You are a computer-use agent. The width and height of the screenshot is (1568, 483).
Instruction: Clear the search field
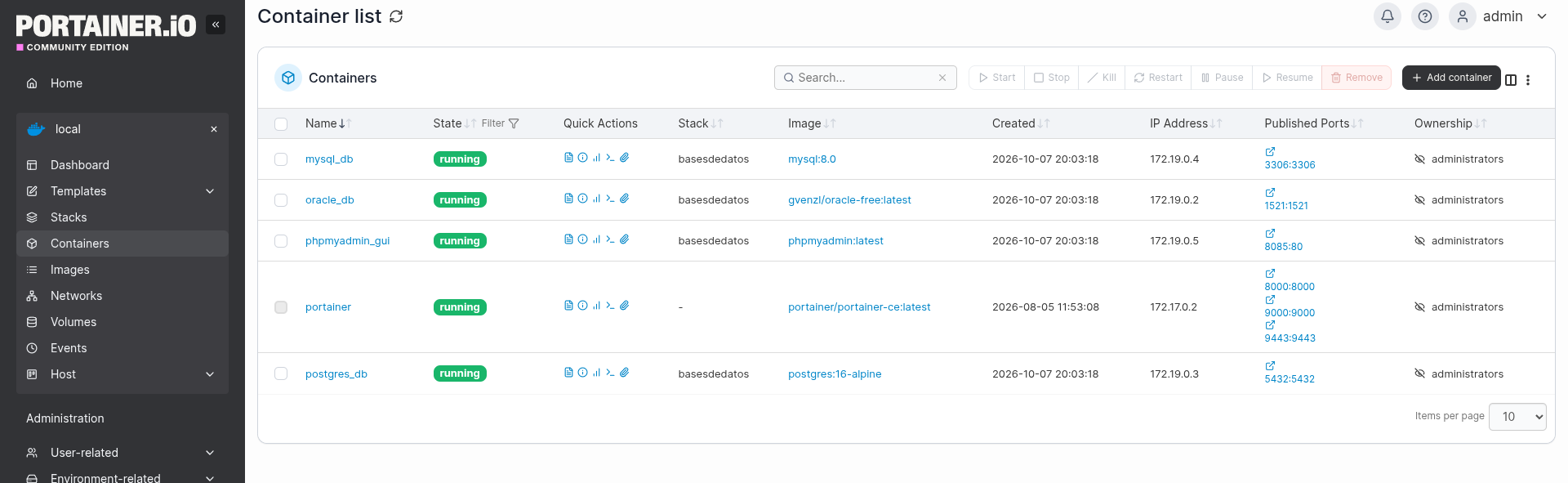(942, 78)
